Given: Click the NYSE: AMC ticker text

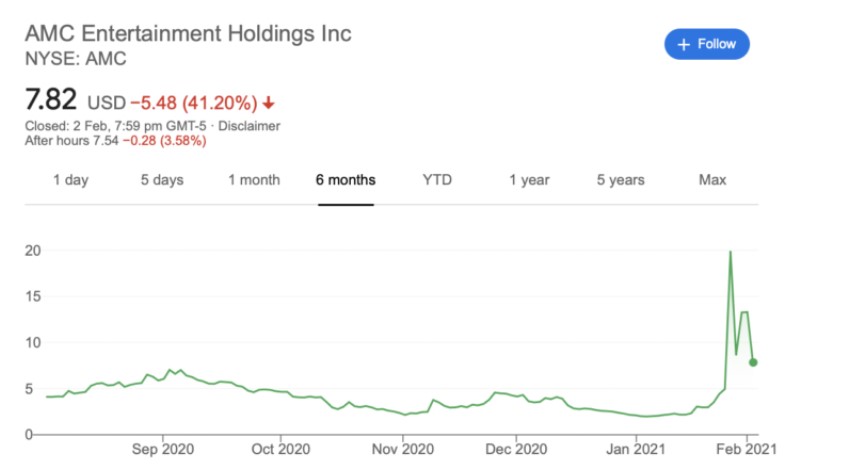Looking at the screenshot, I should [x=76, y=58].
